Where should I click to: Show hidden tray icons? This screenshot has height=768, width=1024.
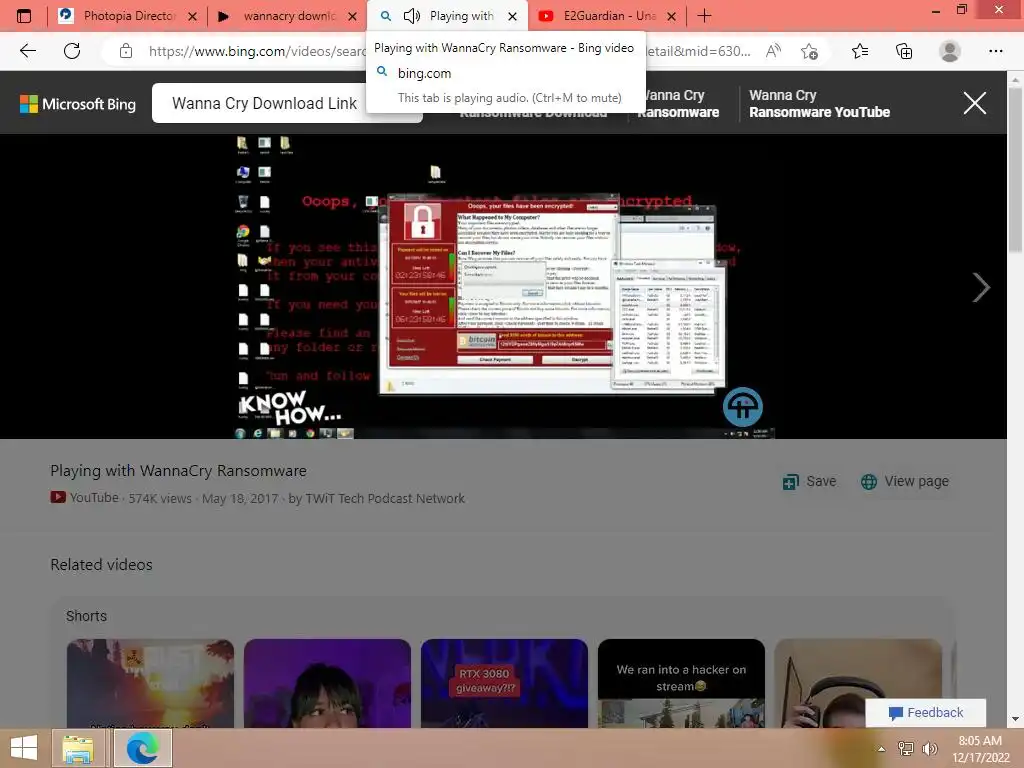pos(881,749)
